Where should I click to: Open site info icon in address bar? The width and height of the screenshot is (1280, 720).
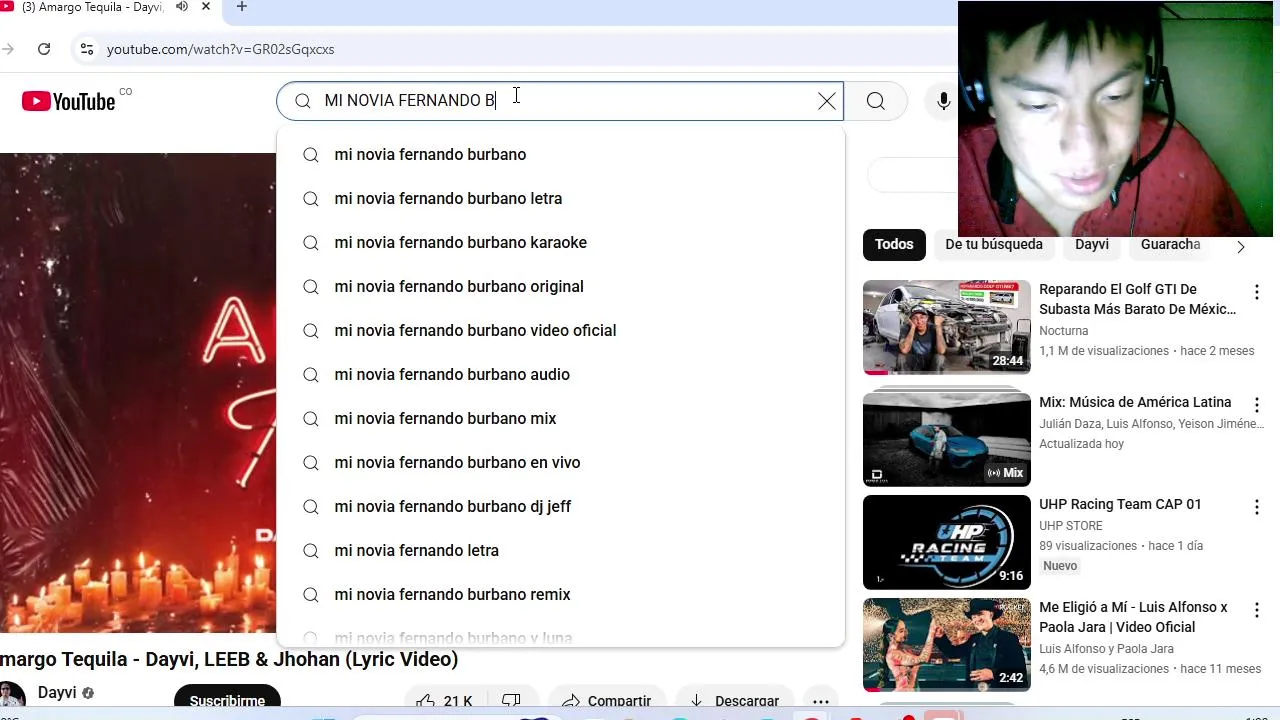pos(87,49)
